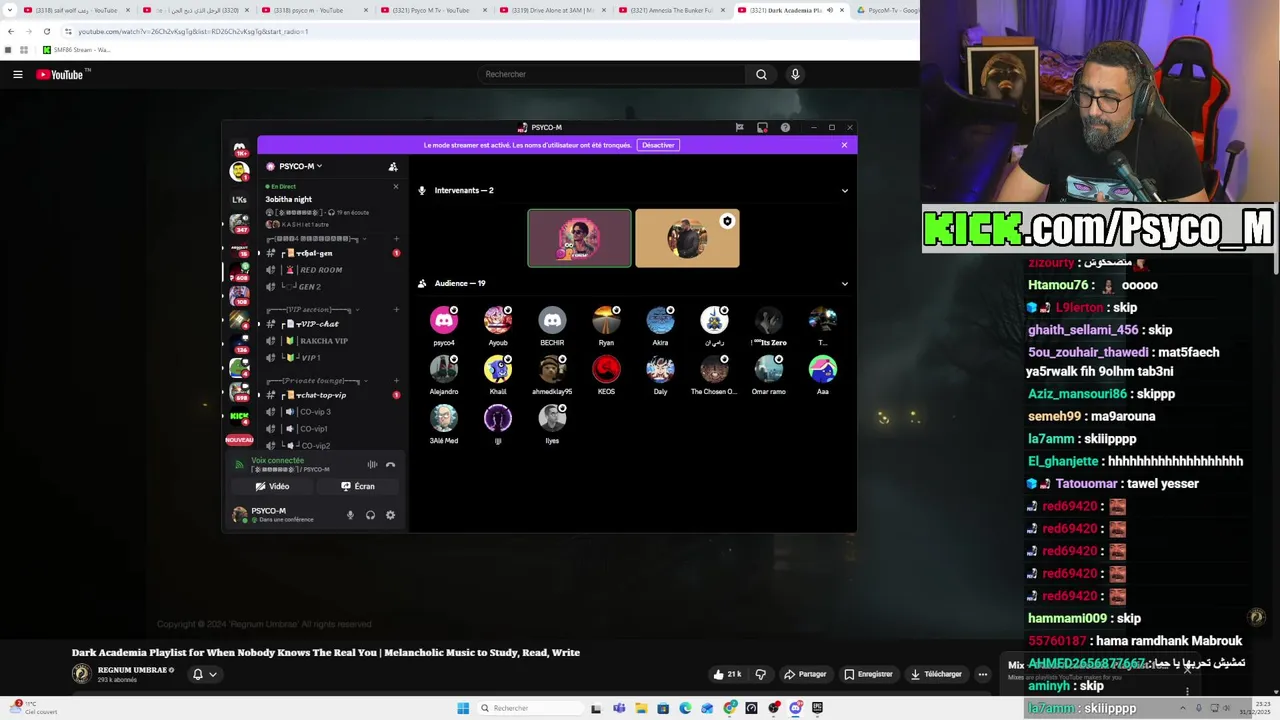This screenshot has height=720, width=1280.
Task: Start YouTube voice search microphone
Action: (x=795, y=74)
